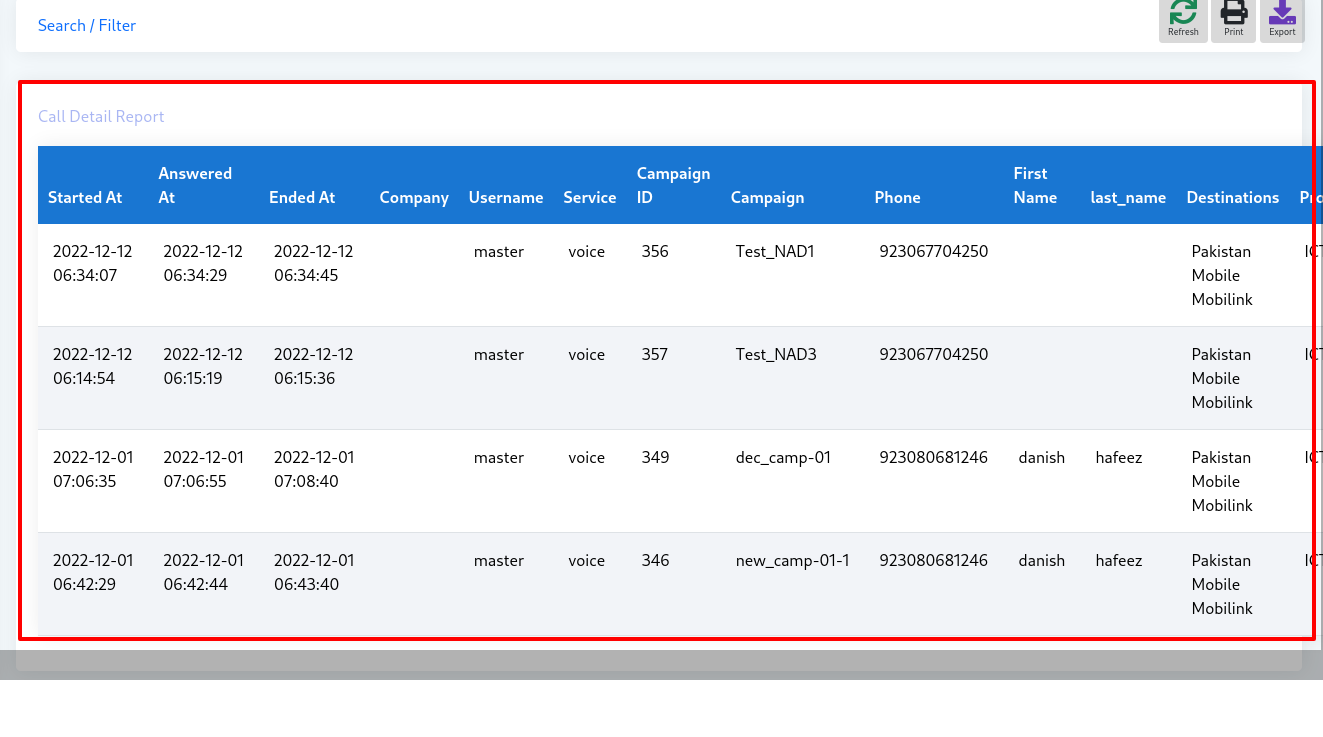Select ended time 2022-12-01 07:08:40
The image size is (1323, 737).
[314, 469]
